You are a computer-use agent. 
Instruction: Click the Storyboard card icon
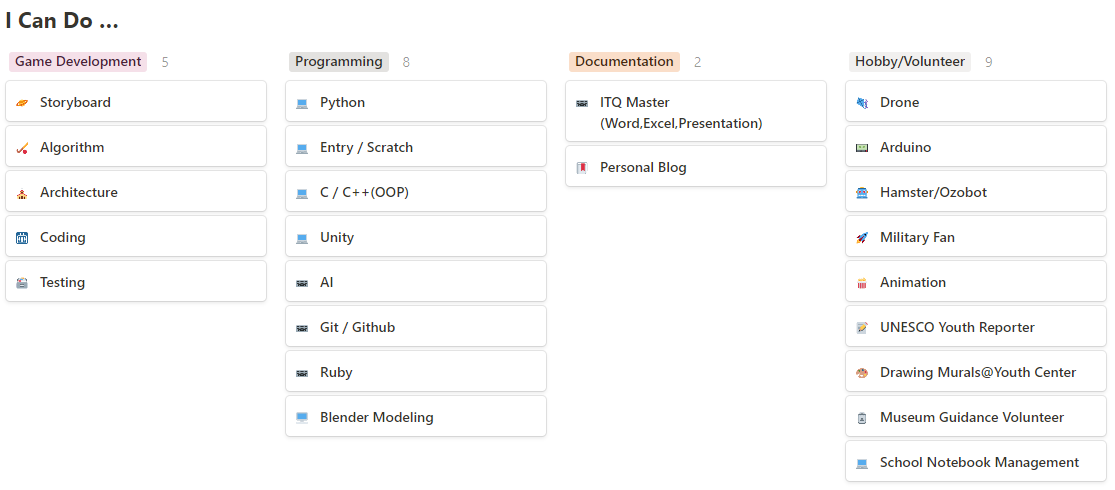[x=22, y=103]
